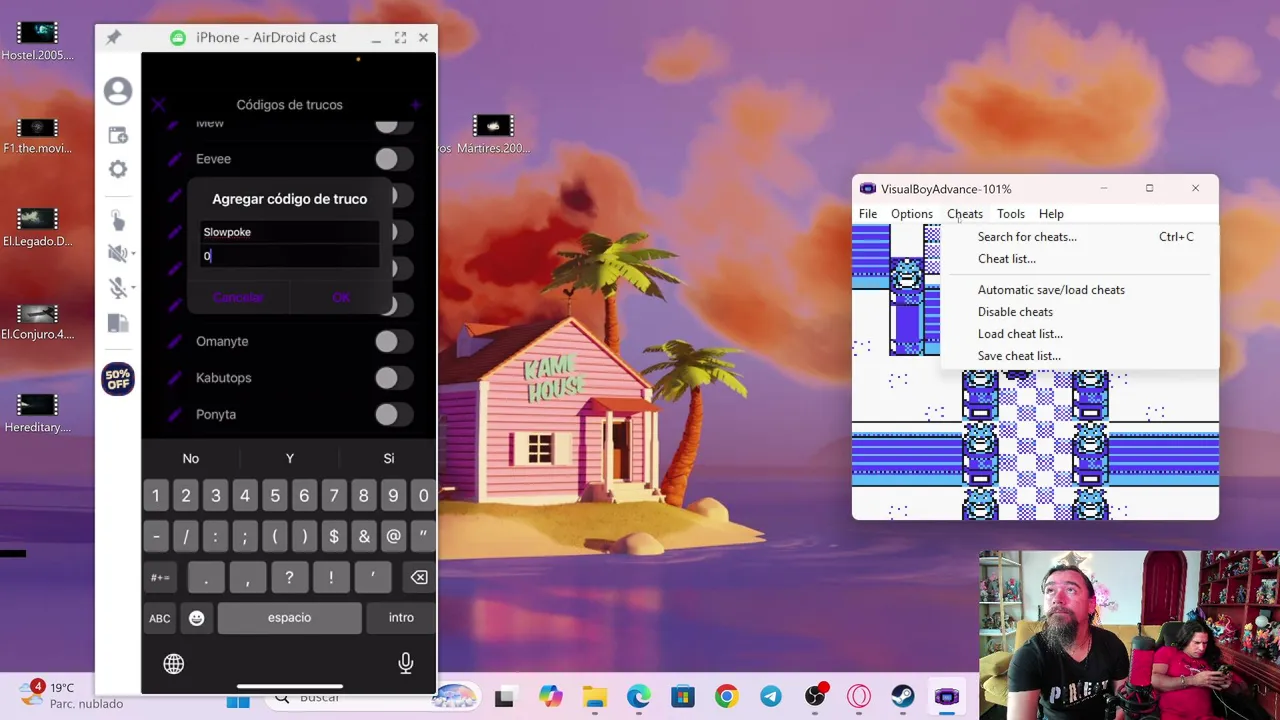The image size is (1280, 720).
Task: Select Disable cheats menu entry
Action: pyautogui.click(x=1079, y=312)
